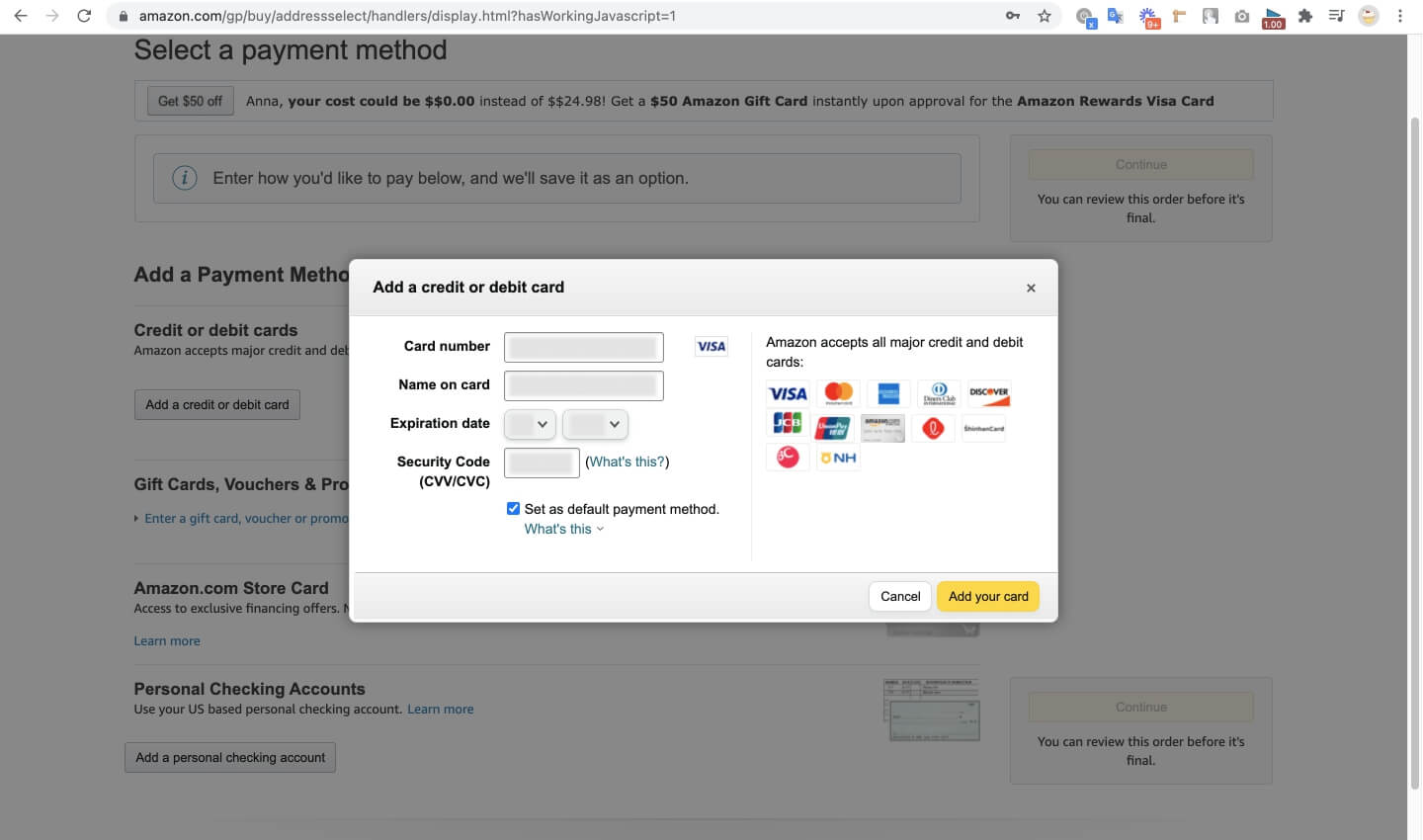Click the Add your card button

point(988,596)
